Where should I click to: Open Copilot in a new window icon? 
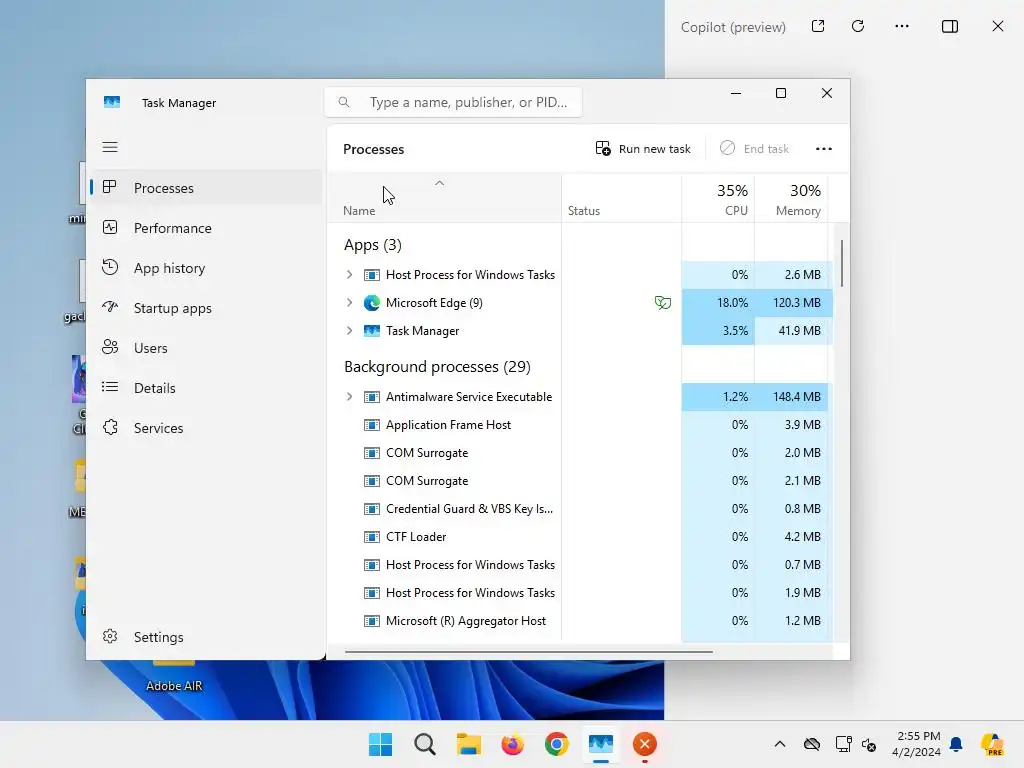[818, 26]
